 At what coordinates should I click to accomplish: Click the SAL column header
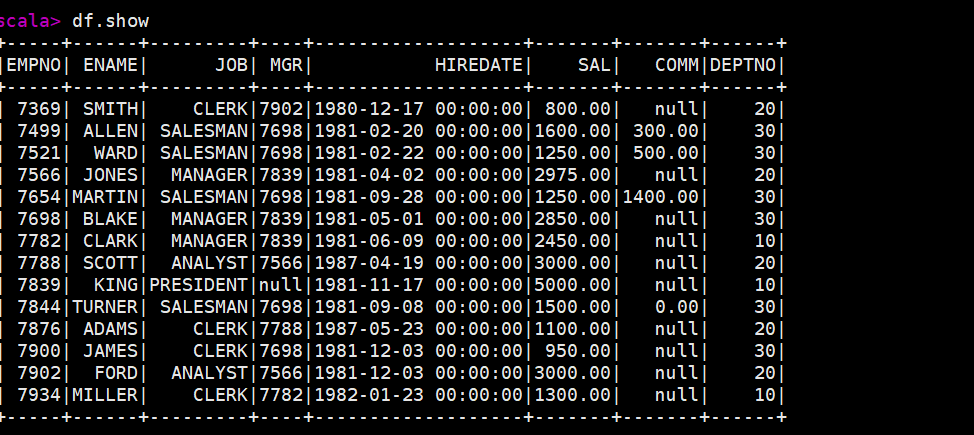(594, 65)
